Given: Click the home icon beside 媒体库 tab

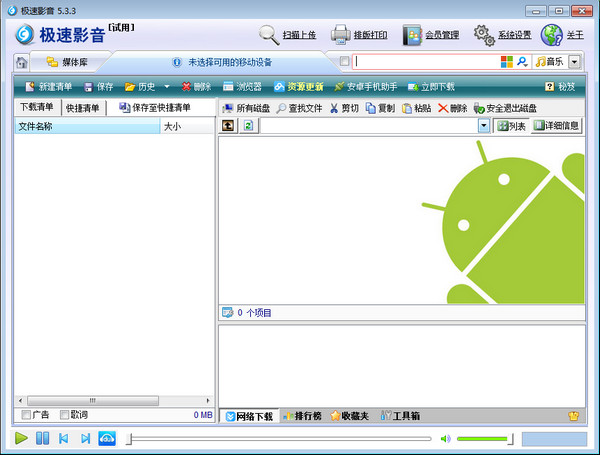Looking at the screenshot, I should (x=21, y=62).
